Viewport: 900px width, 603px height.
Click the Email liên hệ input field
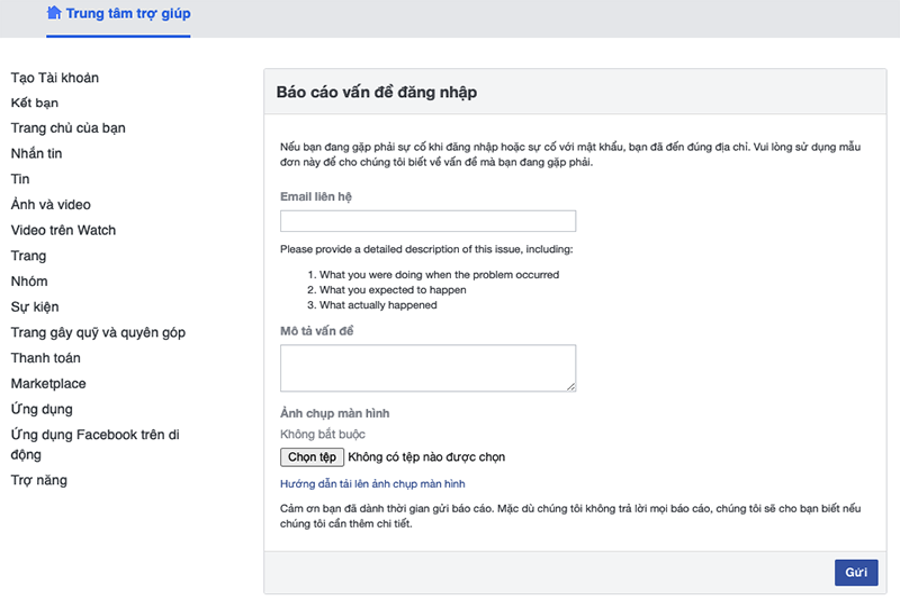[427, 221]
